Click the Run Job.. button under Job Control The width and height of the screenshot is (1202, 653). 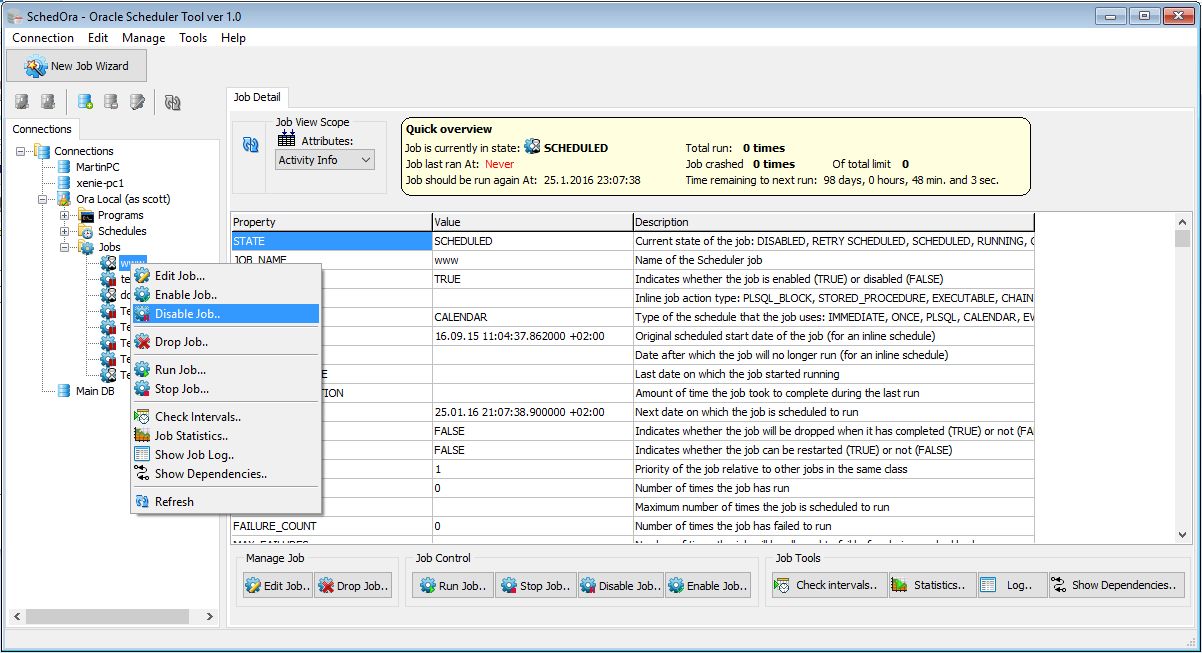(x=453, y=586)
